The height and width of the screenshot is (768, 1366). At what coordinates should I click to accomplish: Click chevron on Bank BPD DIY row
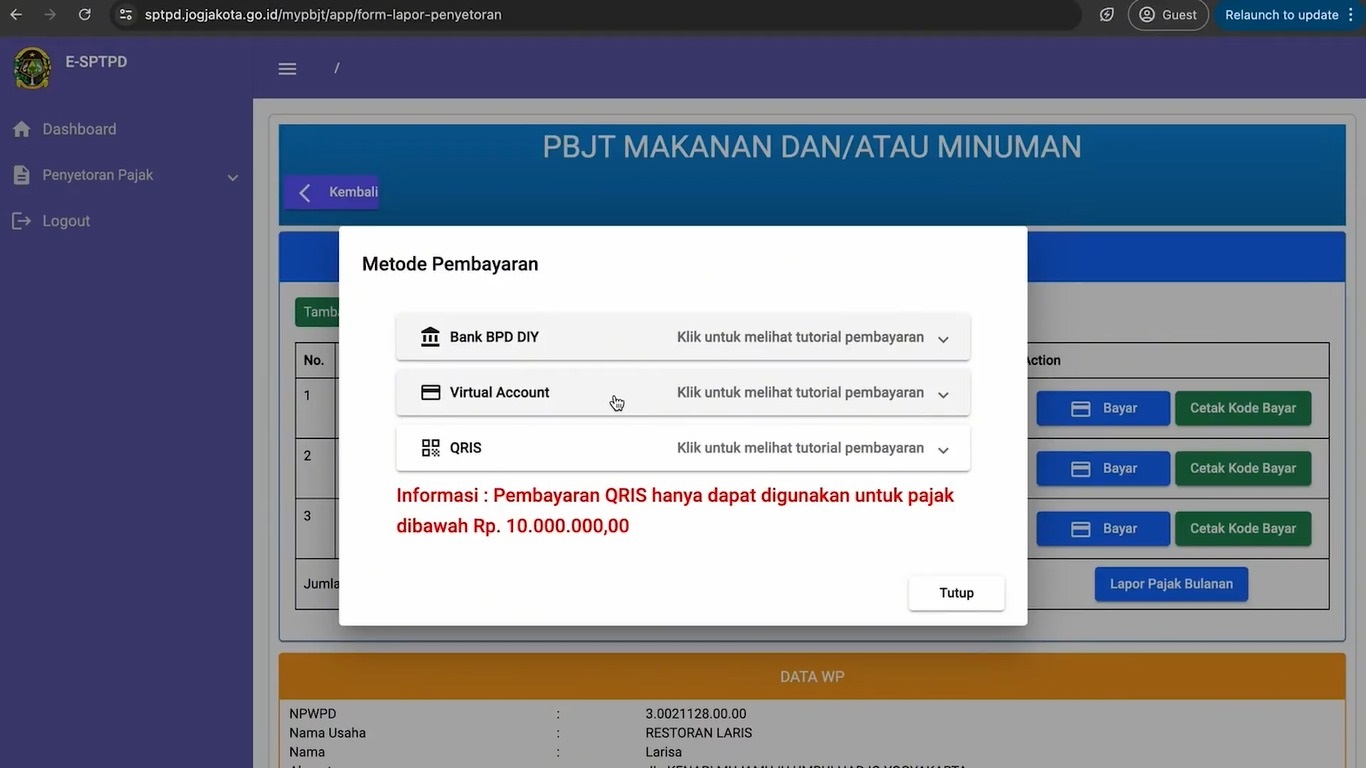pyautogui.click(x=943, y=339)
